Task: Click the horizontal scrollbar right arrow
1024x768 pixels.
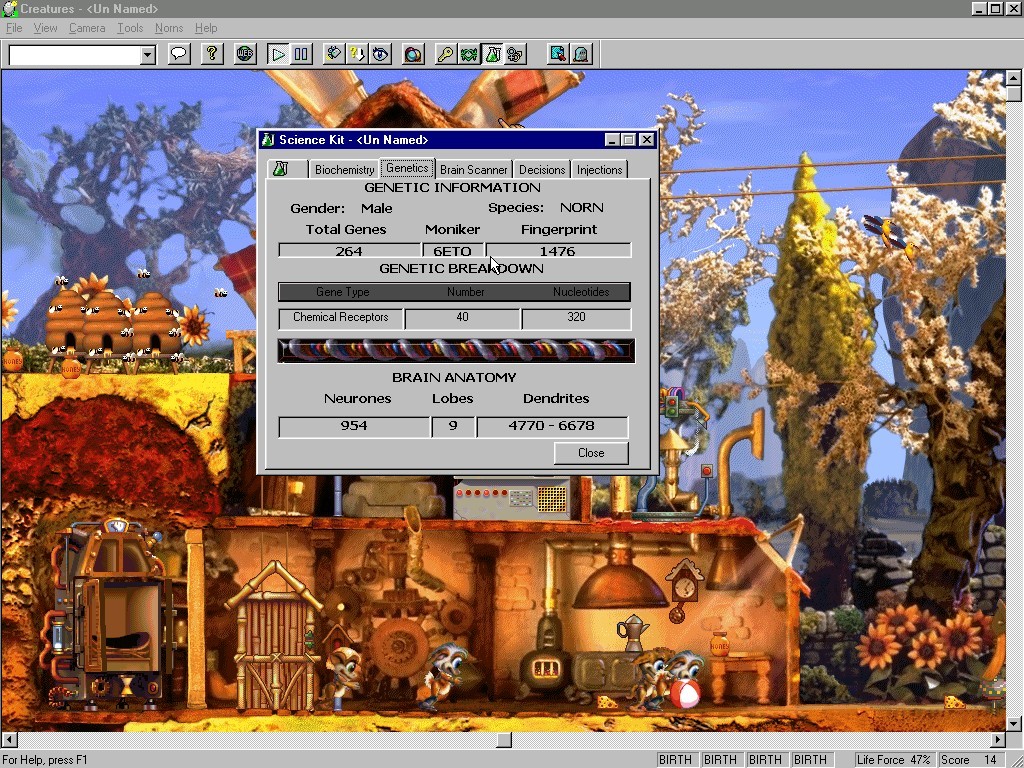Action: pyautogui.click(x=997, y=740)
